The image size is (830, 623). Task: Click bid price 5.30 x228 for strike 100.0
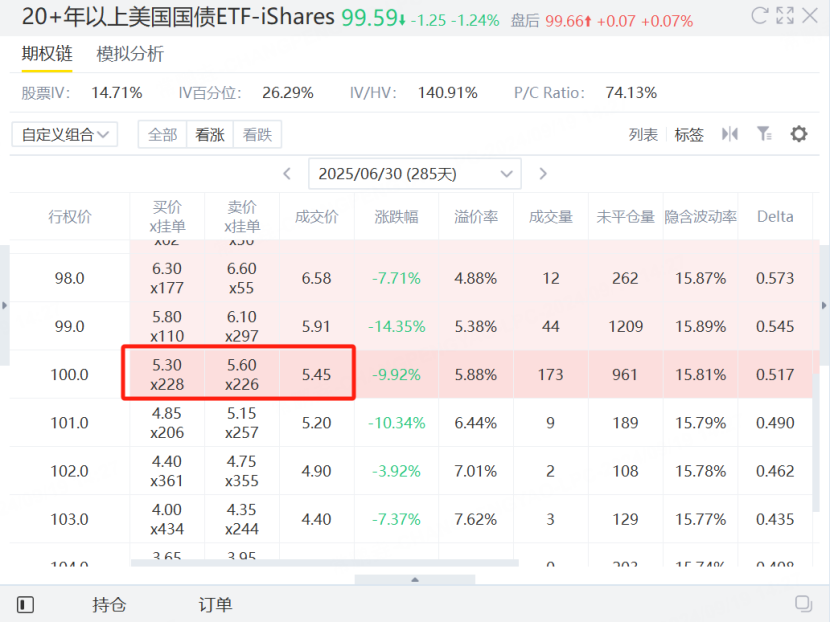[x=167, y=374]
